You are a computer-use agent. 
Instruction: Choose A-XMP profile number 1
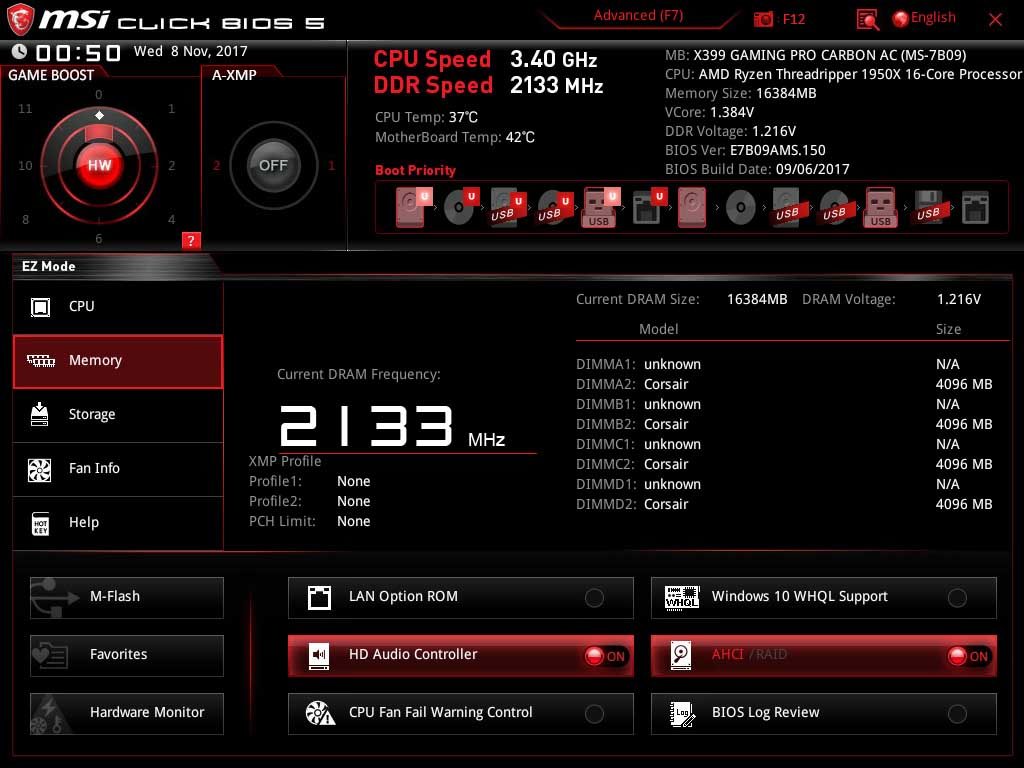(331, 165)
